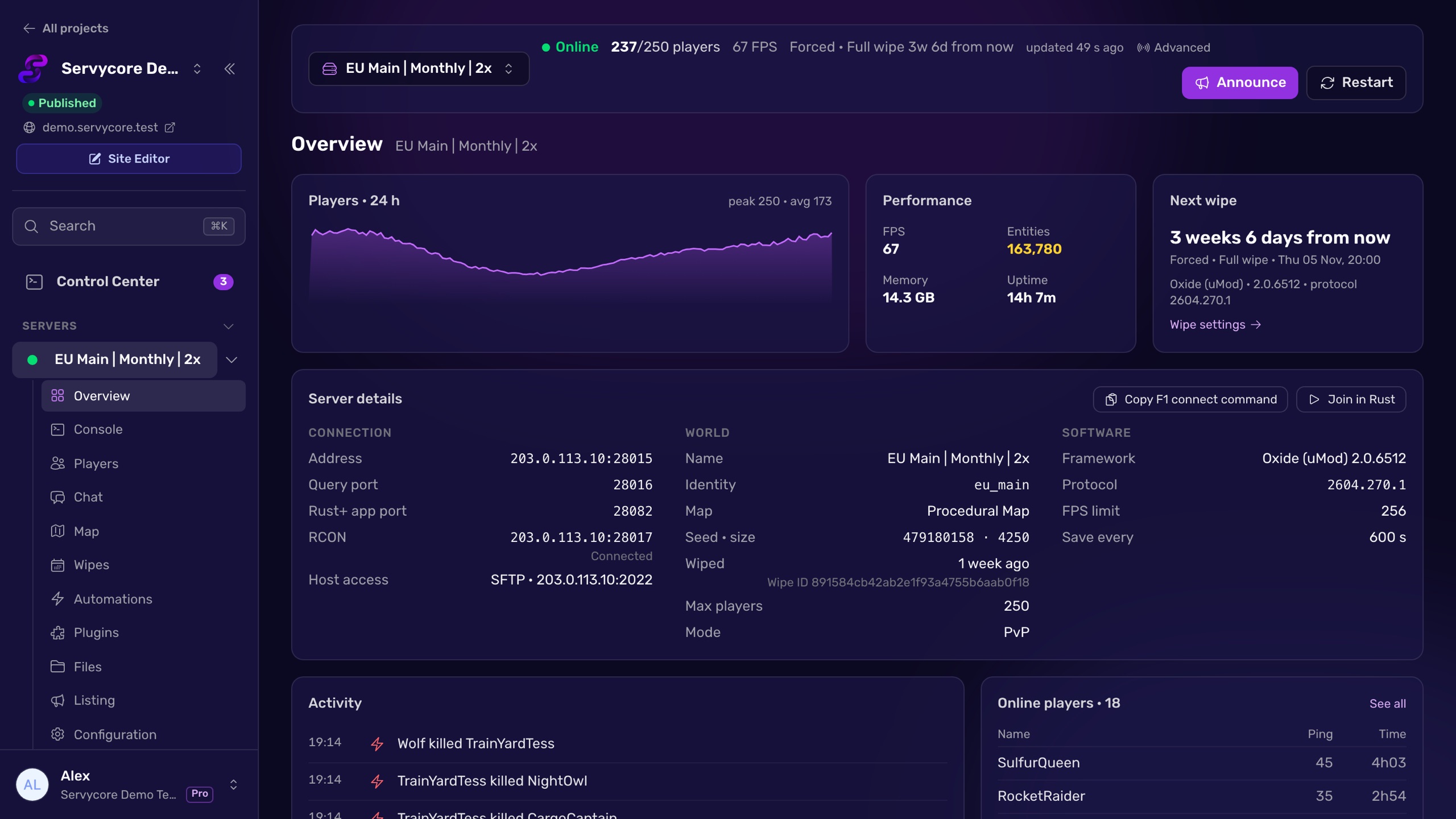Open the Chat page
The width and height of the screenshot is (1456, 819).
pos(143,497)
